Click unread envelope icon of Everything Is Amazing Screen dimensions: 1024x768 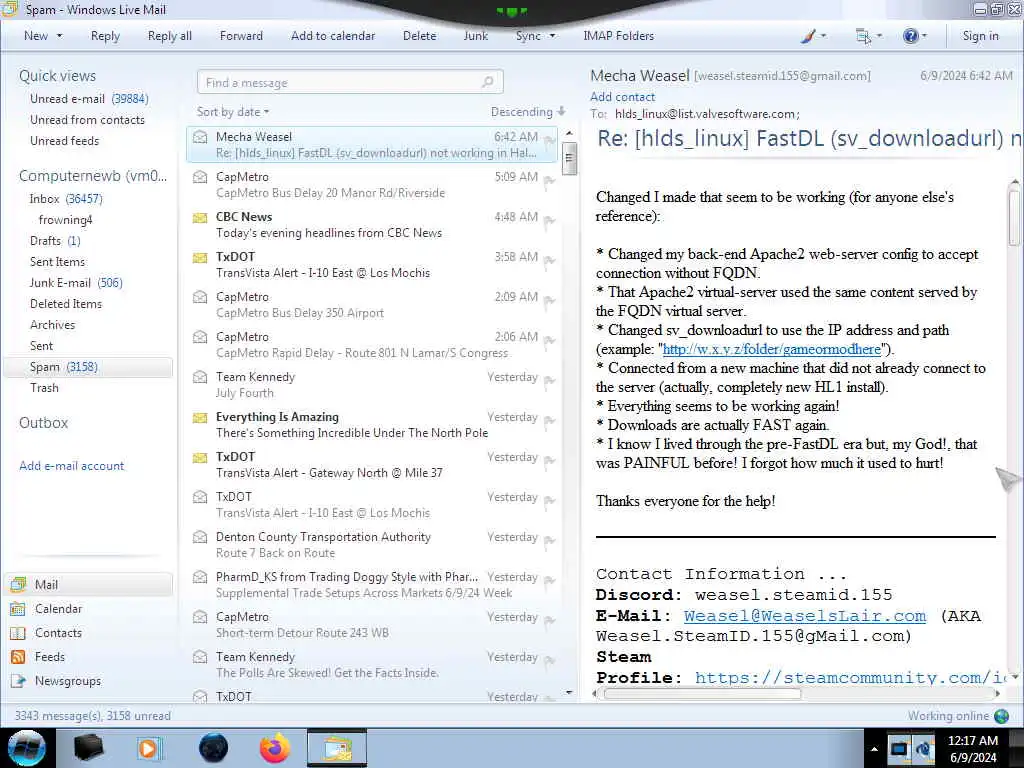click(200, 417)
